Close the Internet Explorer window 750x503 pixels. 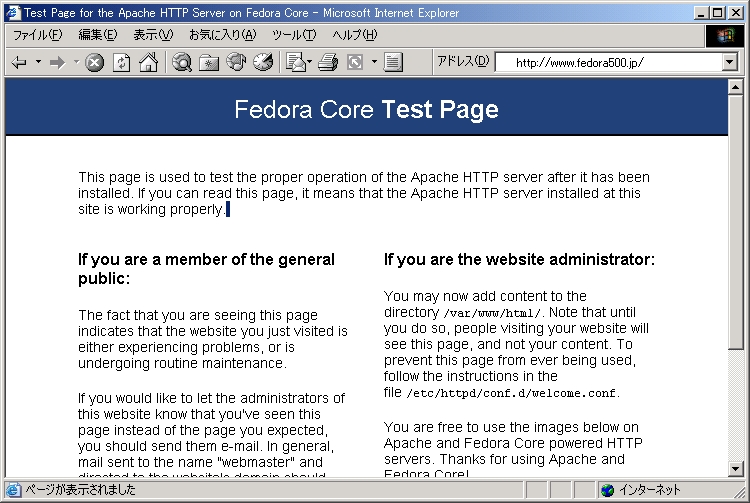736,13
